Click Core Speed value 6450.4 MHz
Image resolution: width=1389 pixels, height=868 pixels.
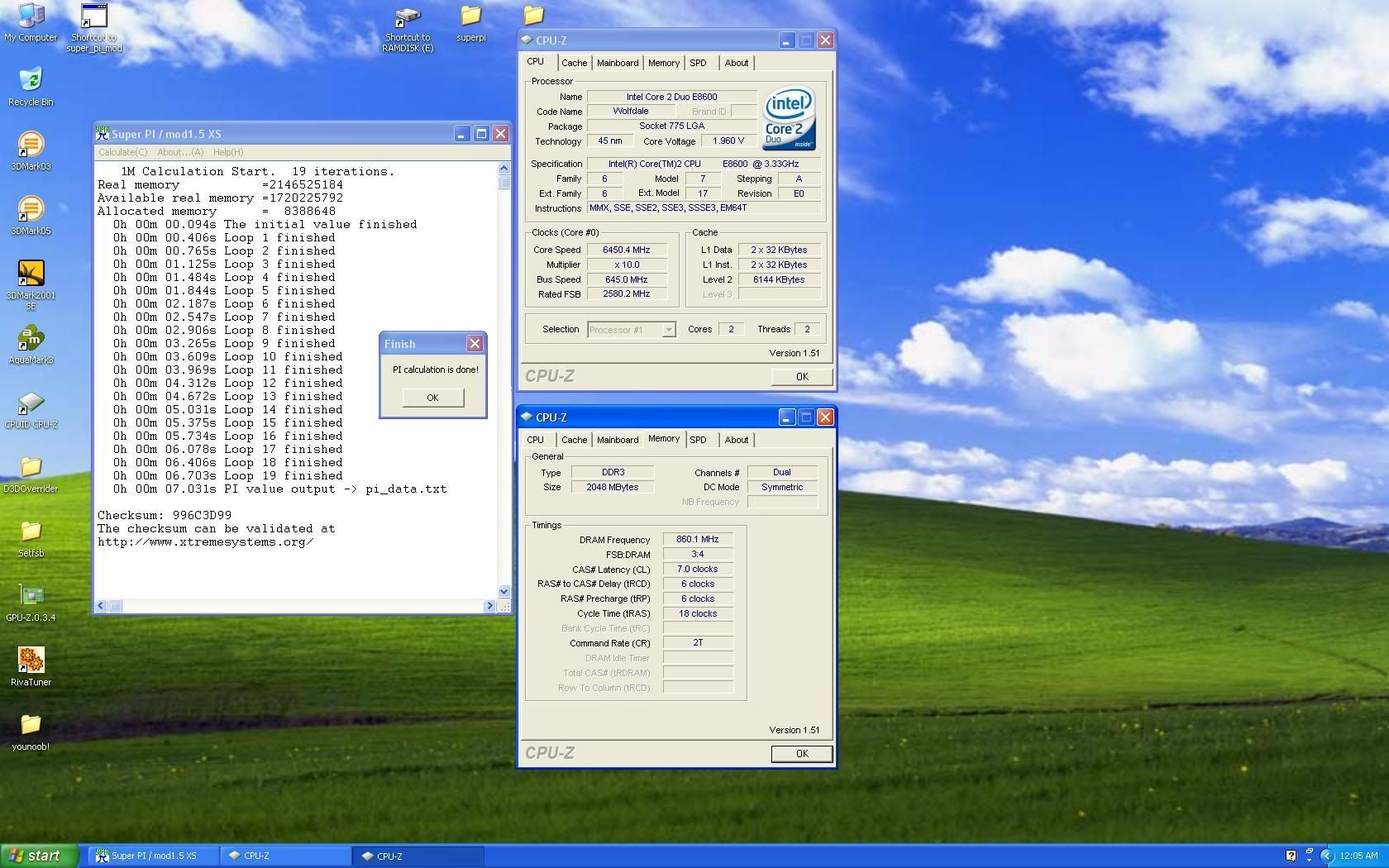coord(626,250)
